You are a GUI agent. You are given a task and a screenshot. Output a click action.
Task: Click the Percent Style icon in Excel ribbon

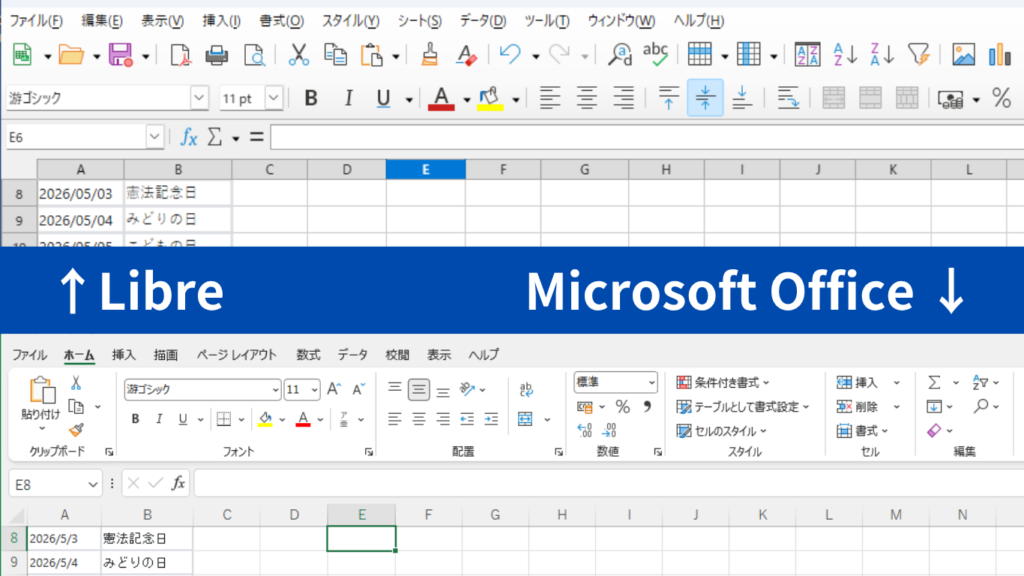click(x=622, y=407)
